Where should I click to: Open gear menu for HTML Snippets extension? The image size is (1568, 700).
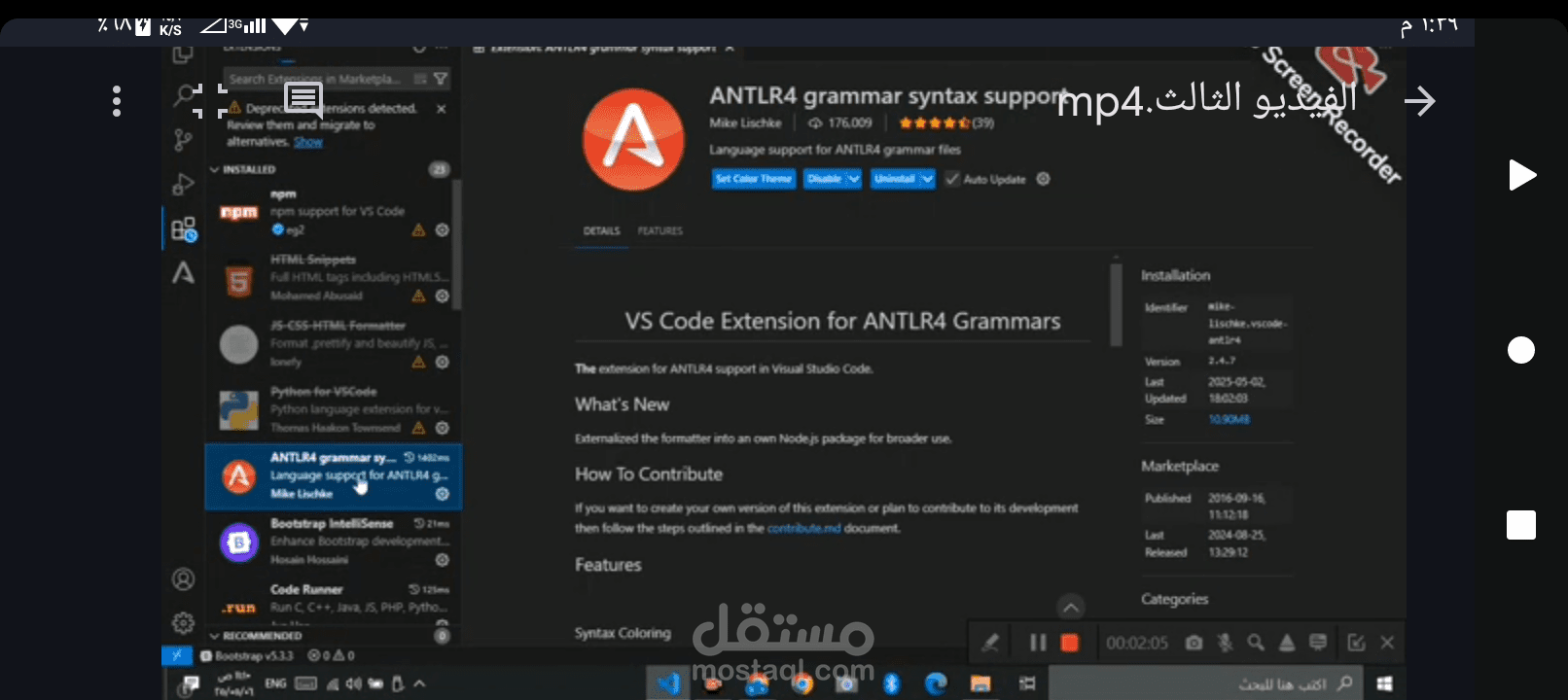(442, 296)
